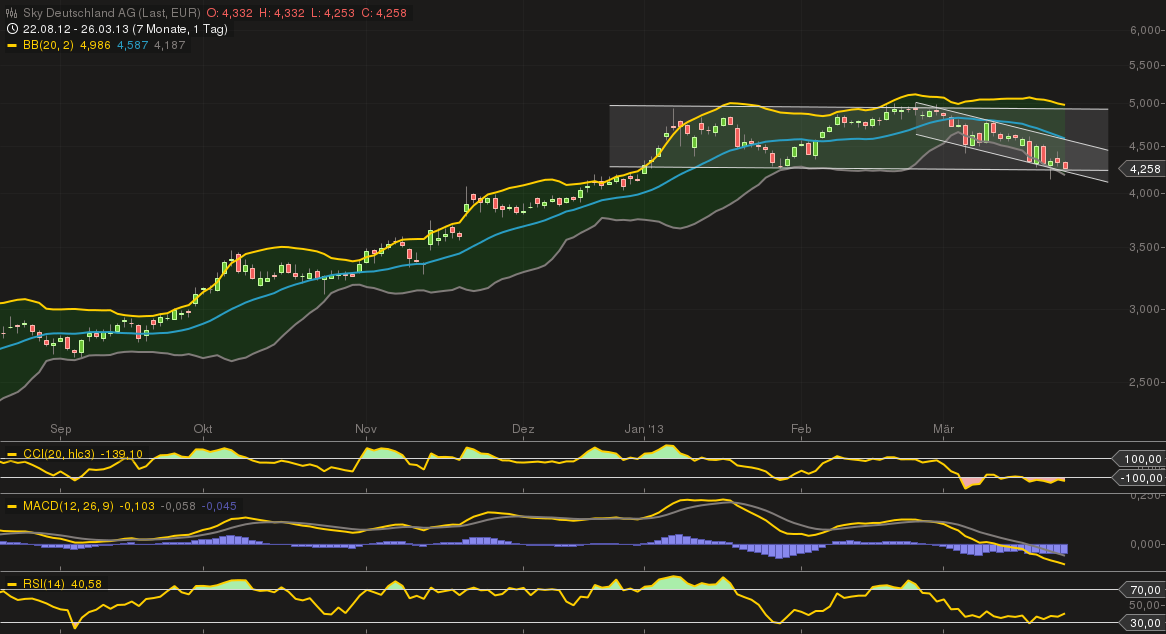Click the MACD 0,000 axis label

coord(1145,544)
